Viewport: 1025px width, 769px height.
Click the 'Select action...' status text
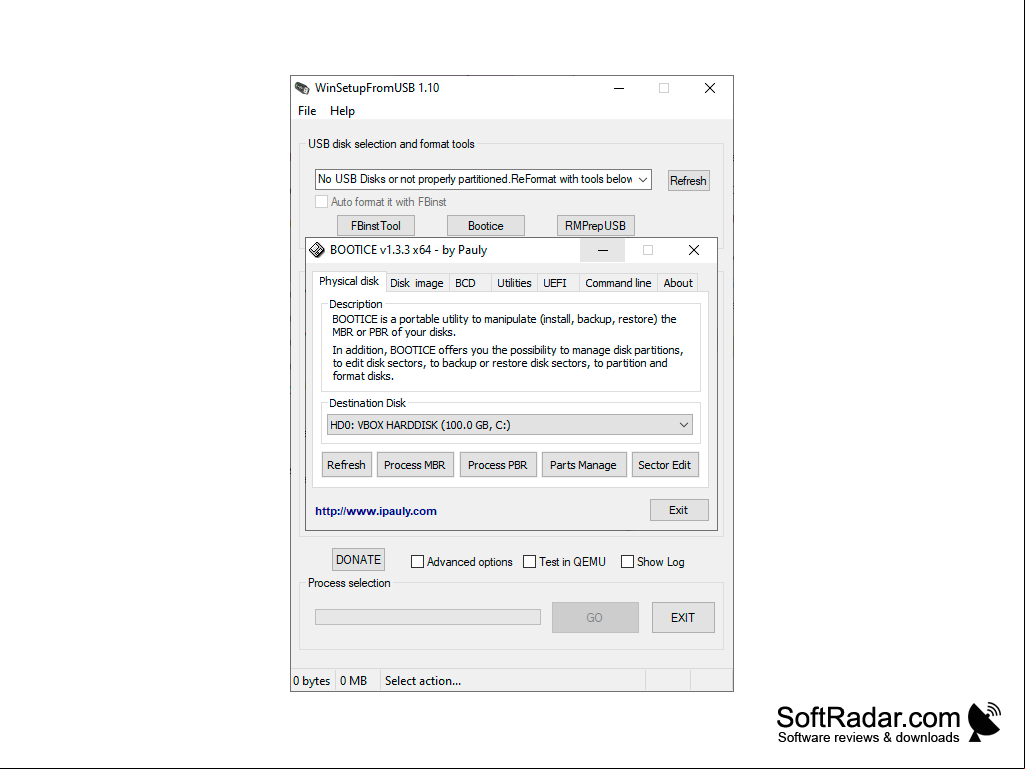click(423, 681)
